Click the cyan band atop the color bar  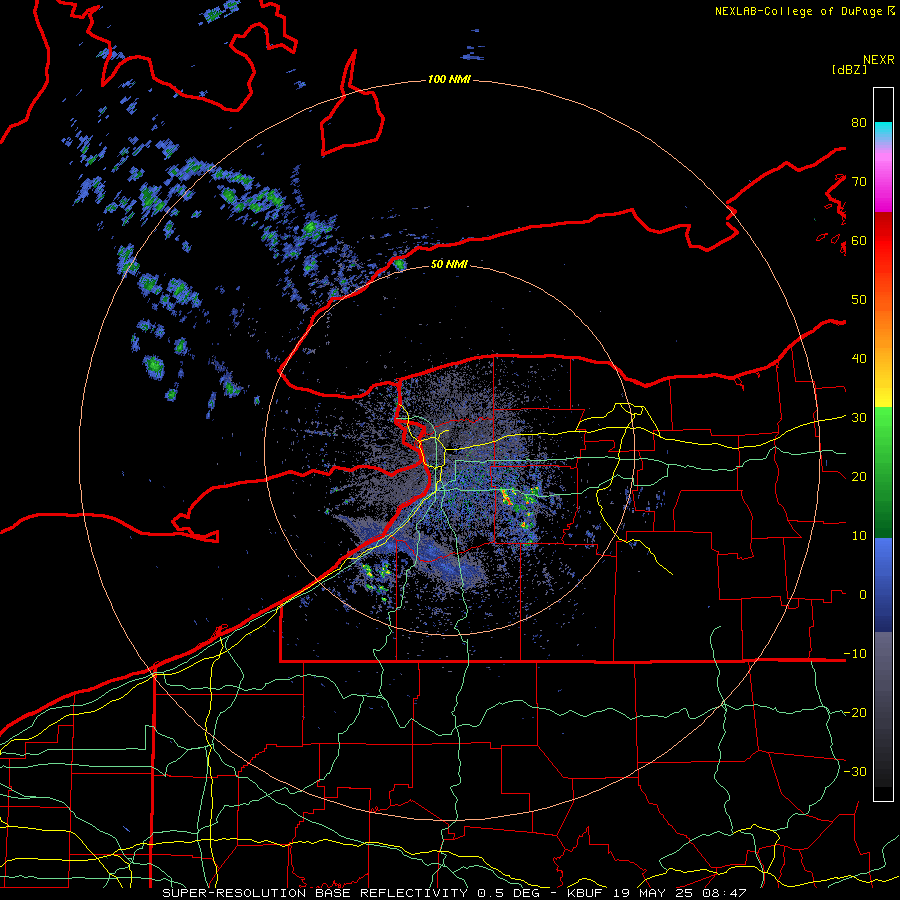(883, 131)
